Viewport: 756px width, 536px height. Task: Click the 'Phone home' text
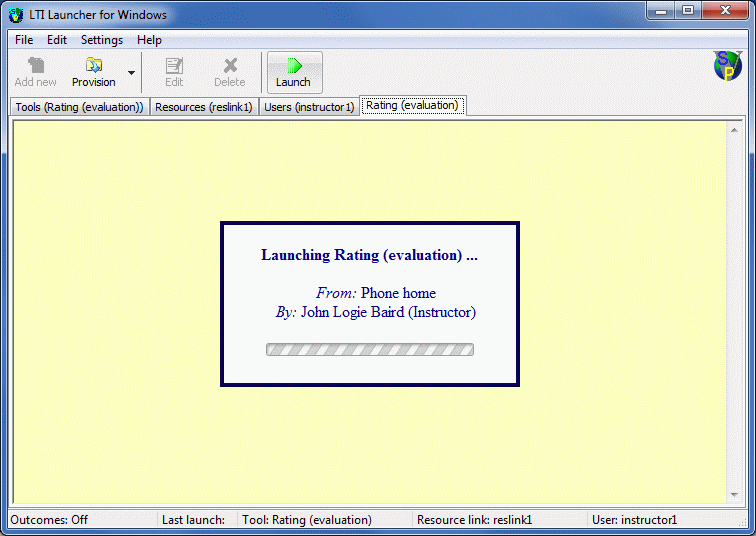(398, 293)
